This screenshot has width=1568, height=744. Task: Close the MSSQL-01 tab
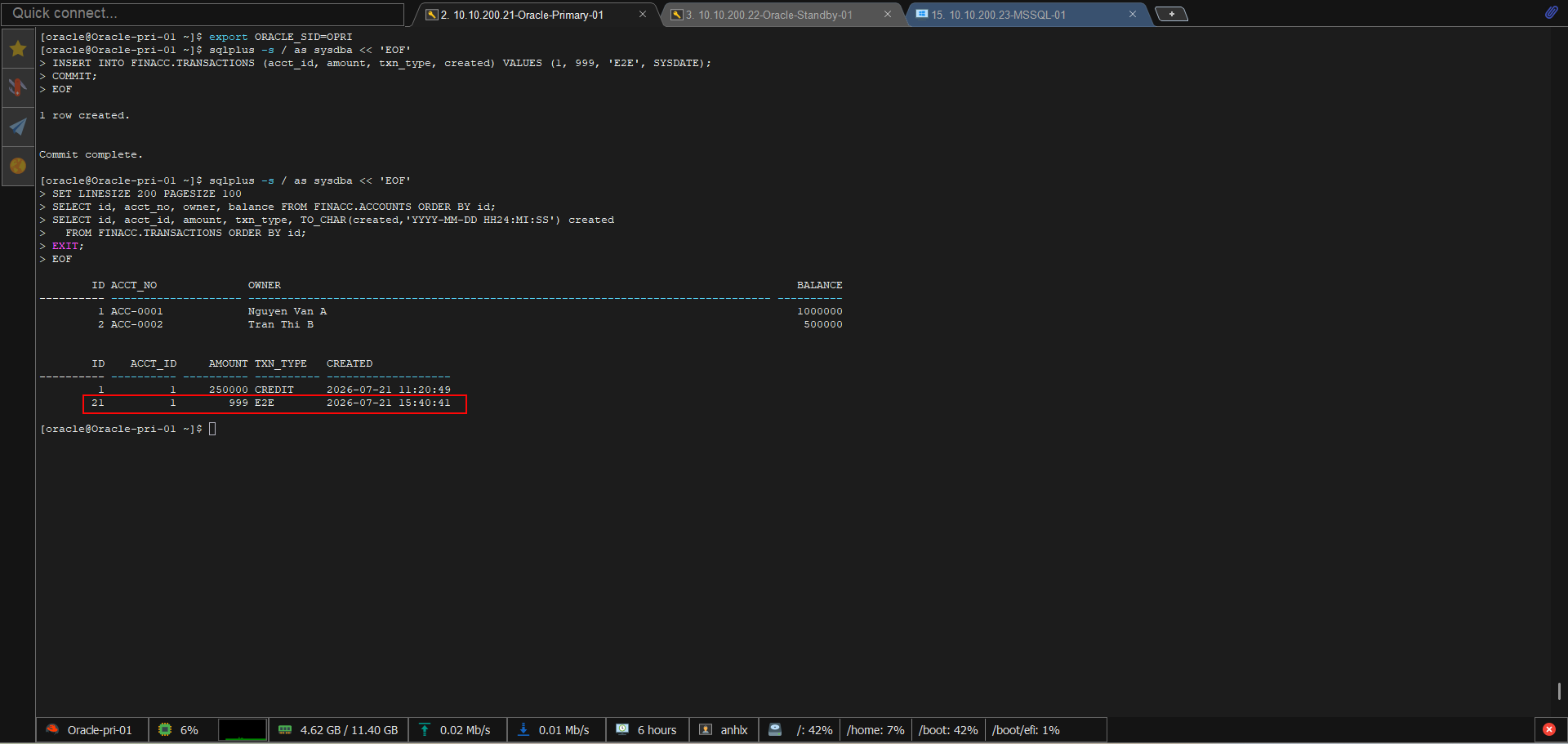click(x=1133, y=15)
